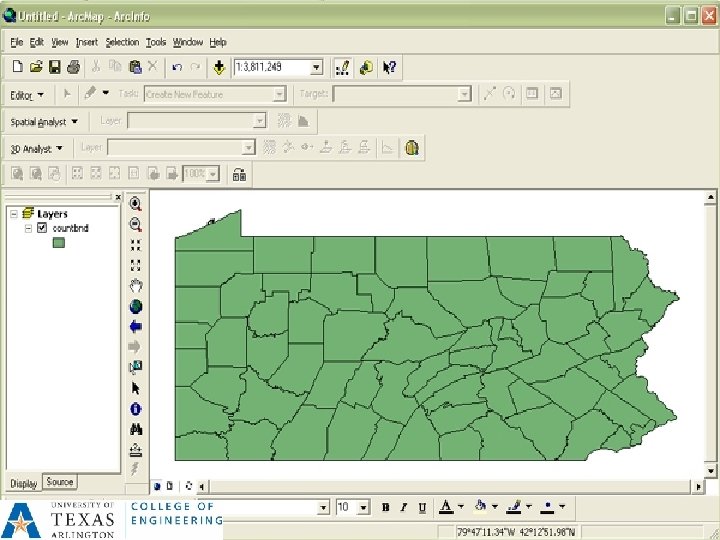This screenshot has height=540, width=720.
Task: Click the green countbnd symbol swatch
Action: 59,242
